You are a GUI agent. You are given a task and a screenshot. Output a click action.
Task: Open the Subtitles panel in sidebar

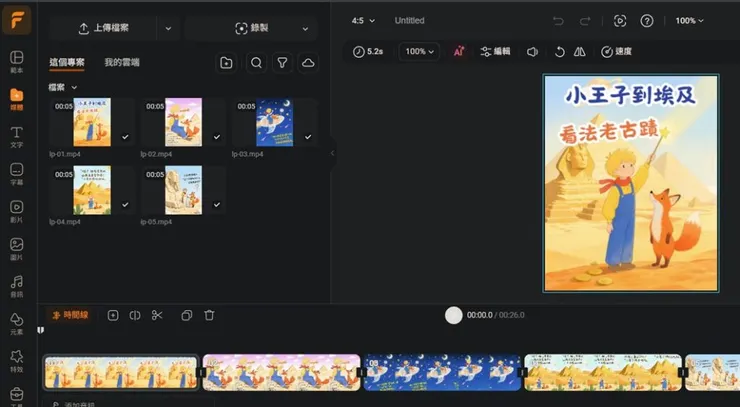pos(17,174)
